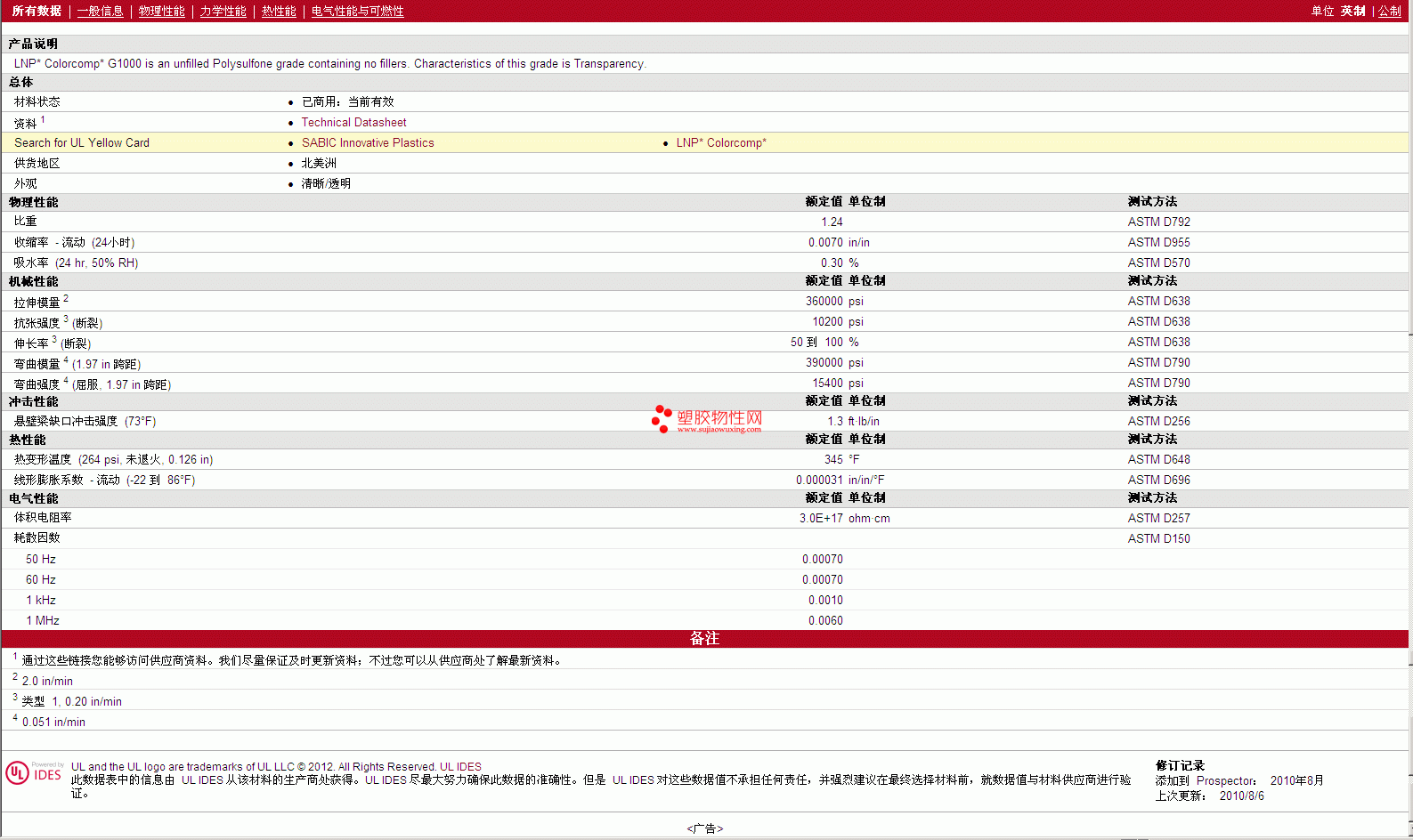Click ASTM D257 test method
The image size is (1413, 840).
click(x=1158, y=518)
